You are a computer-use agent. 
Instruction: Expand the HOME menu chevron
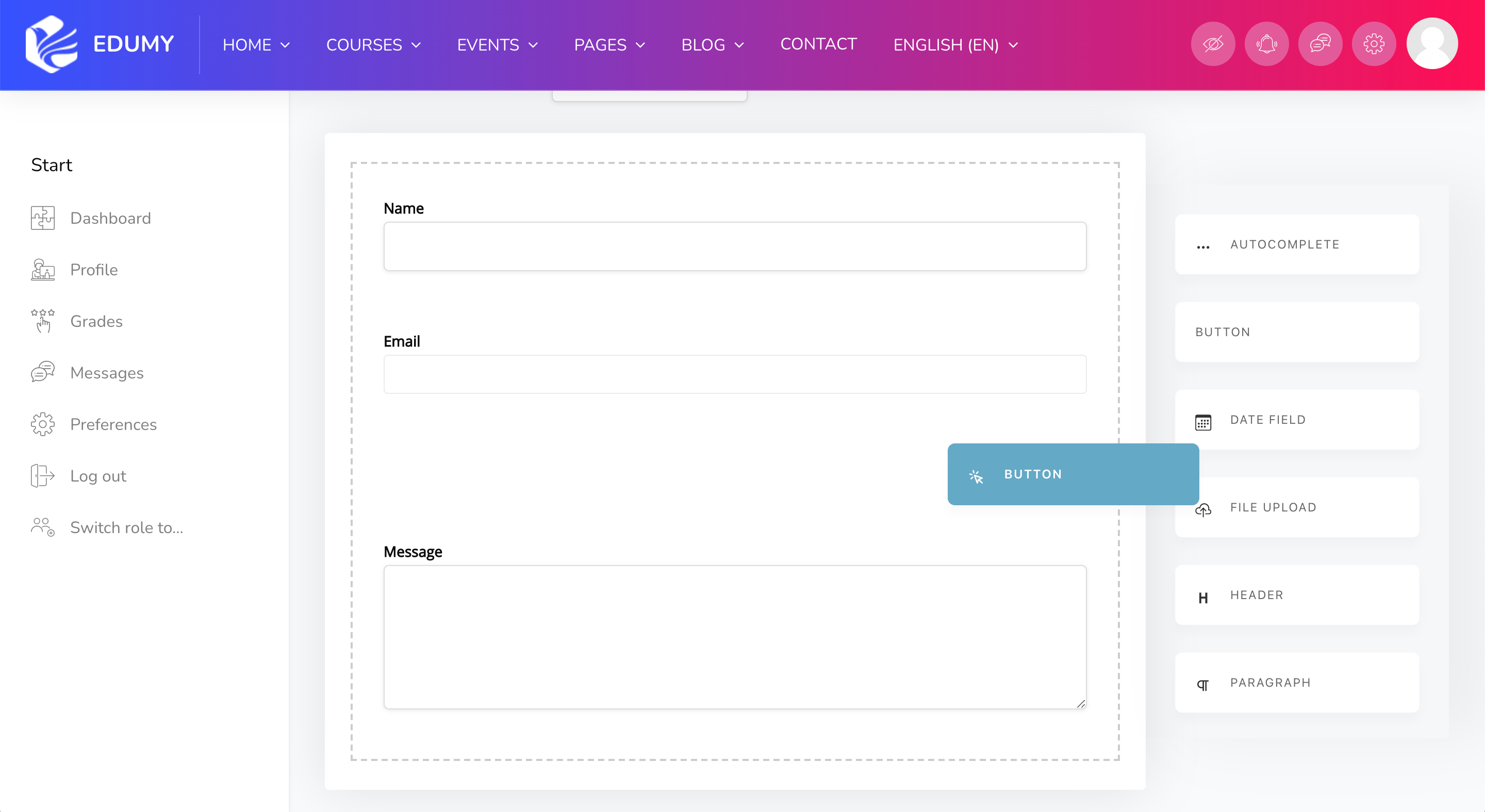click(x=285, y=45)
